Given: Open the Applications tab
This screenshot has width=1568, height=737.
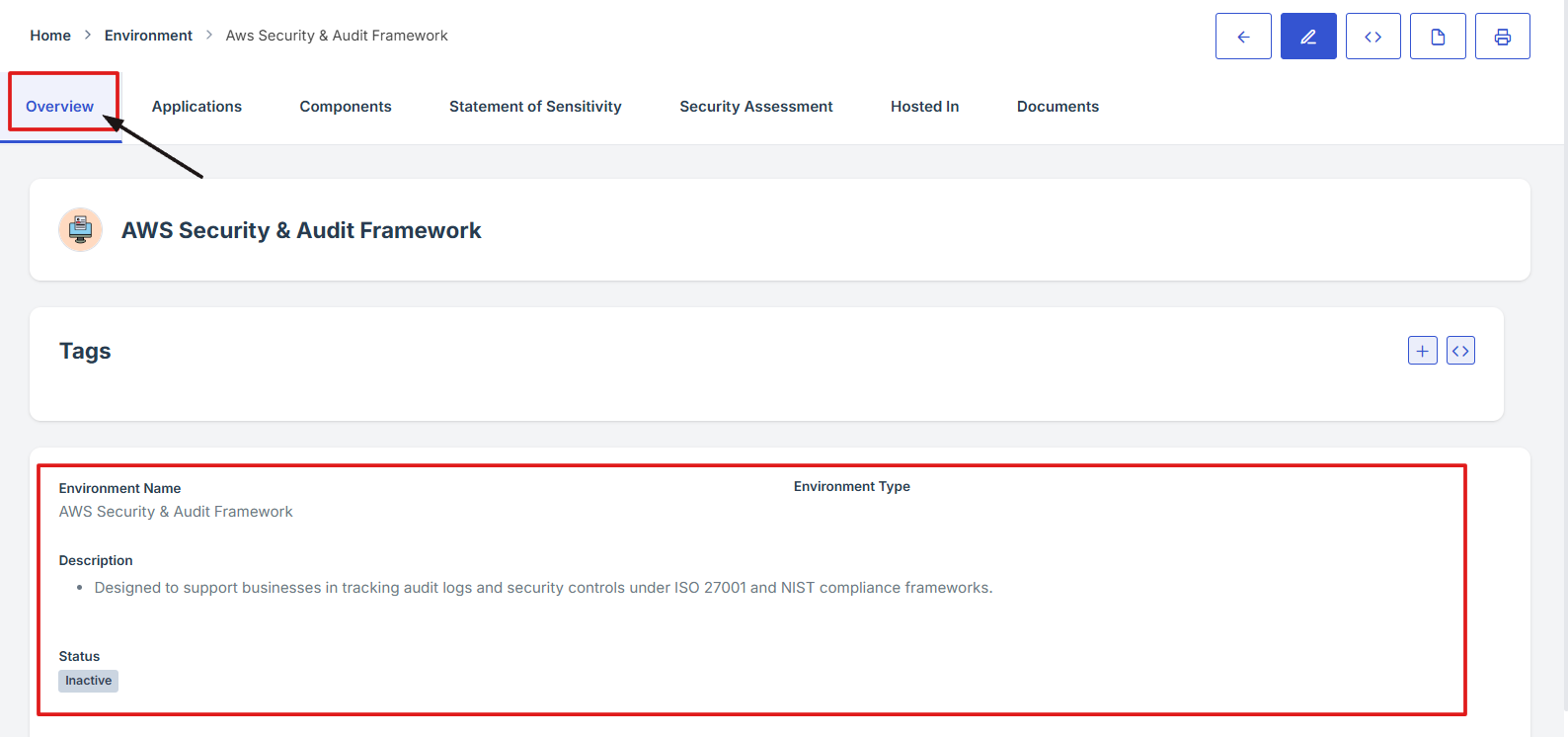Looking at the screenshot, I should click(x=196, y=107).
